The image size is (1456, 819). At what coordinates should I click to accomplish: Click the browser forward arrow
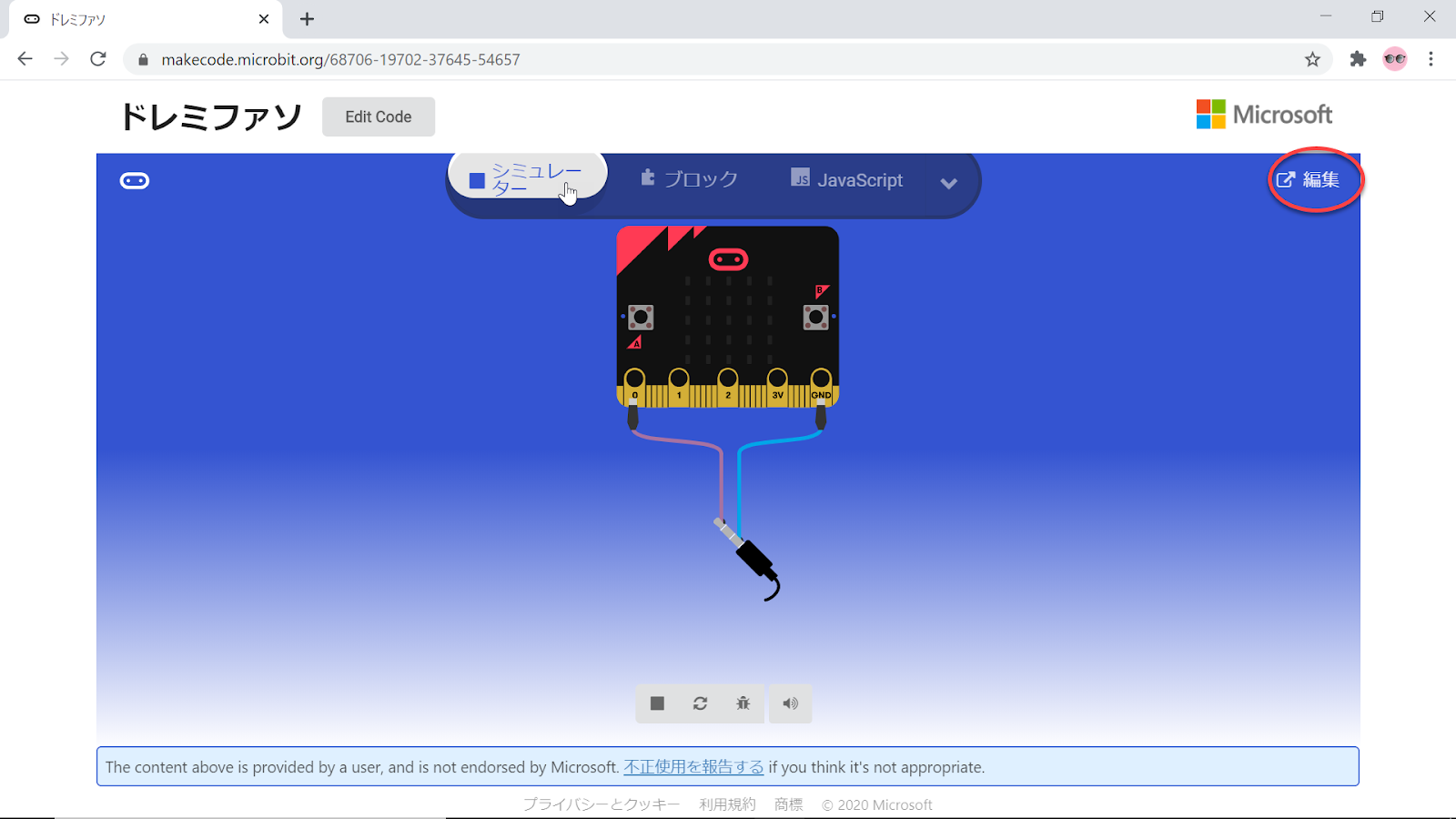coord(61,59)
